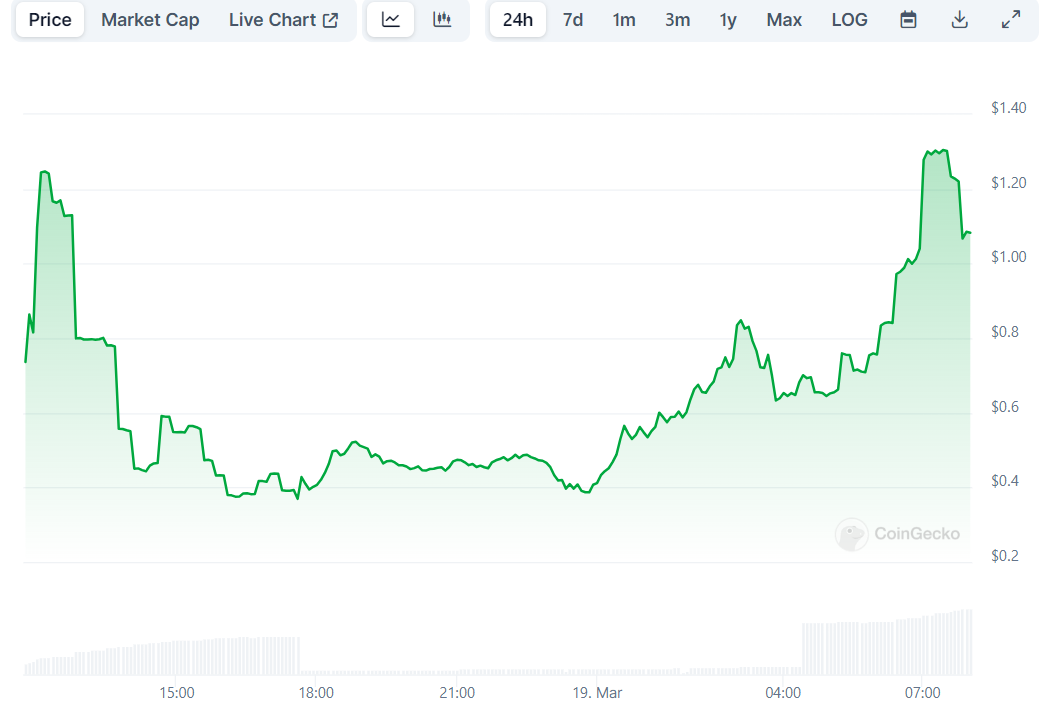
Task: Show the 3m time range
Action: 677,20
